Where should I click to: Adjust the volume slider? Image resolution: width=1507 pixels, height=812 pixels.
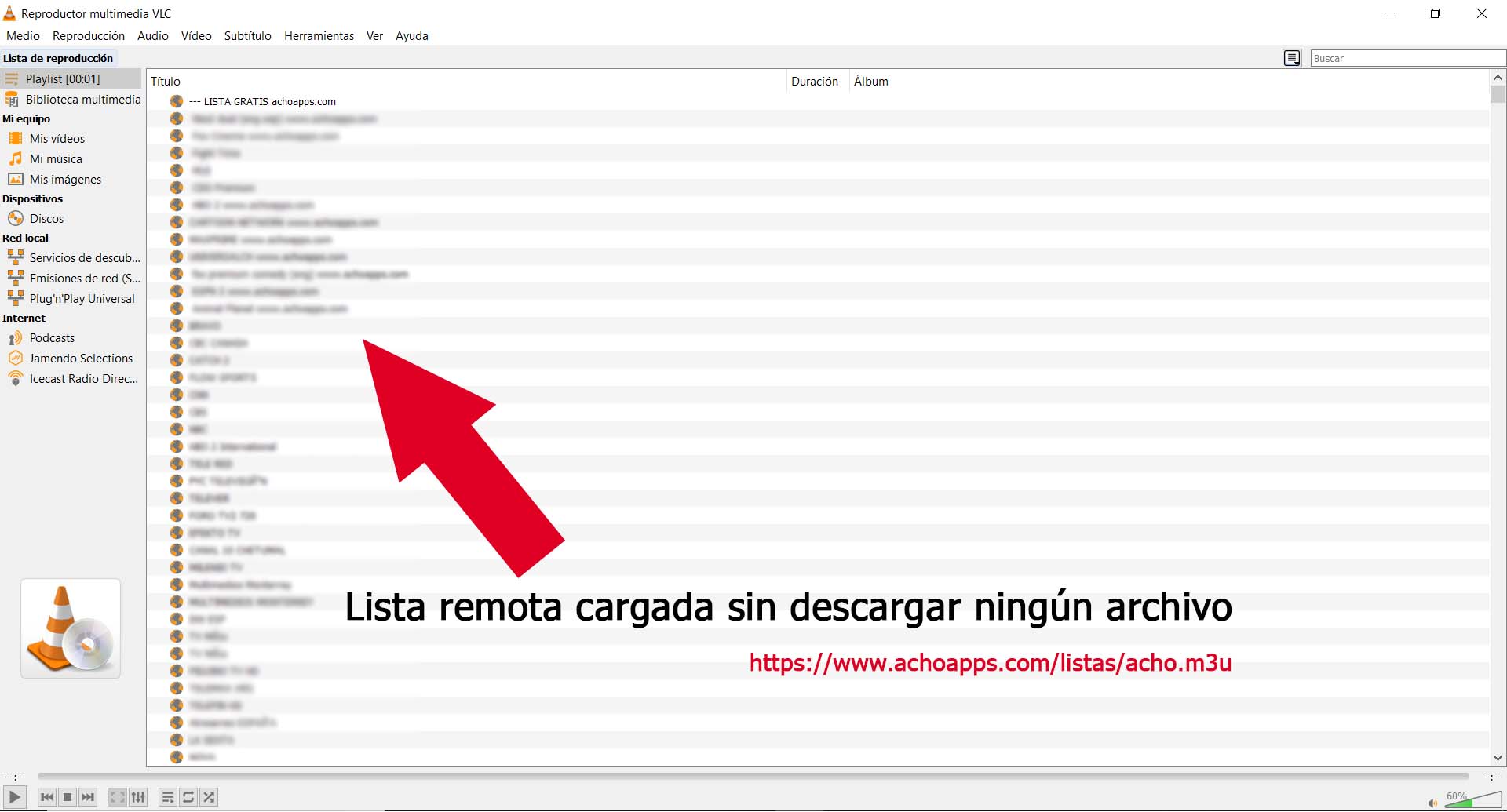(x=1473, y=799)
